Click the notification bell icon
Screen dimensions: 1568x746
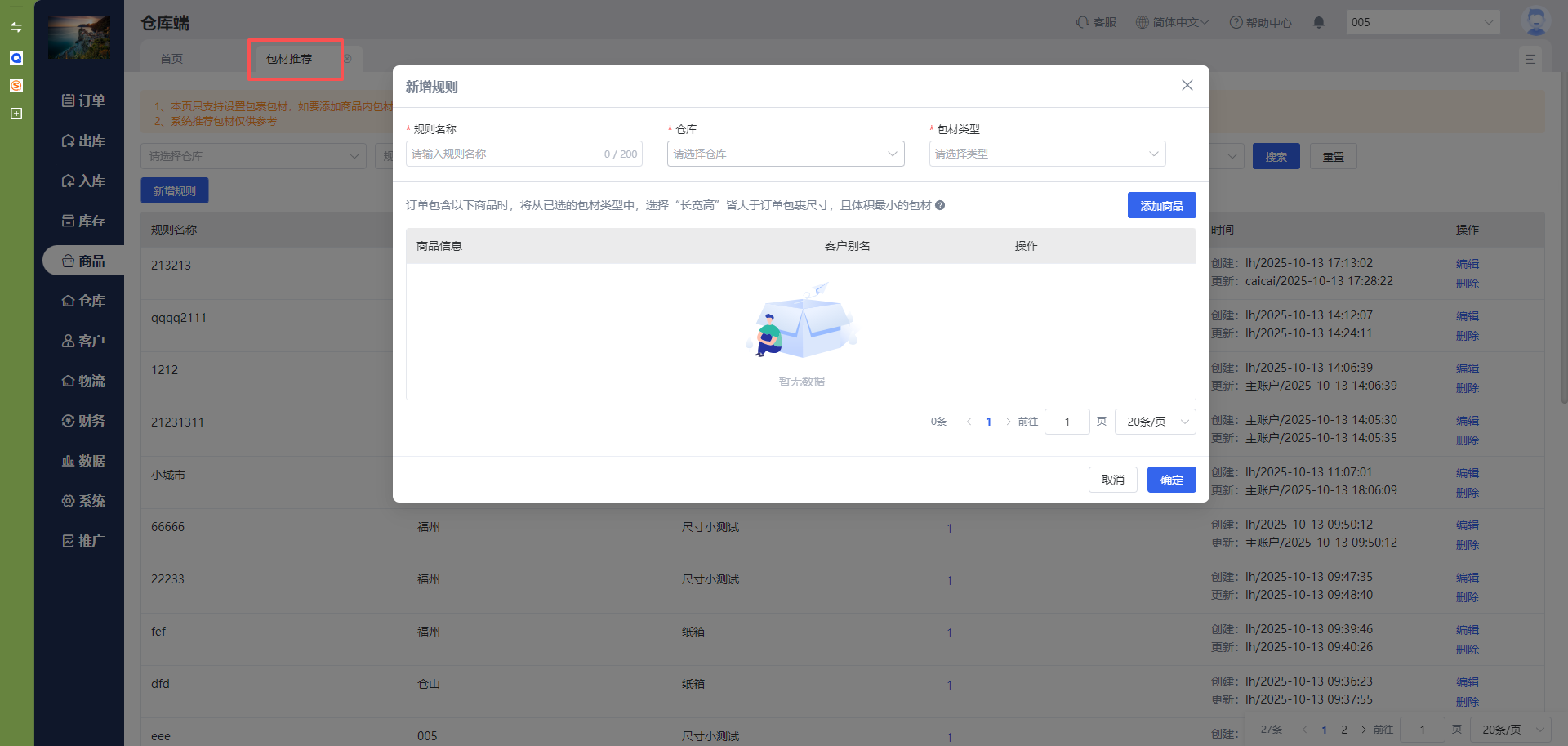click(1318, 23)
